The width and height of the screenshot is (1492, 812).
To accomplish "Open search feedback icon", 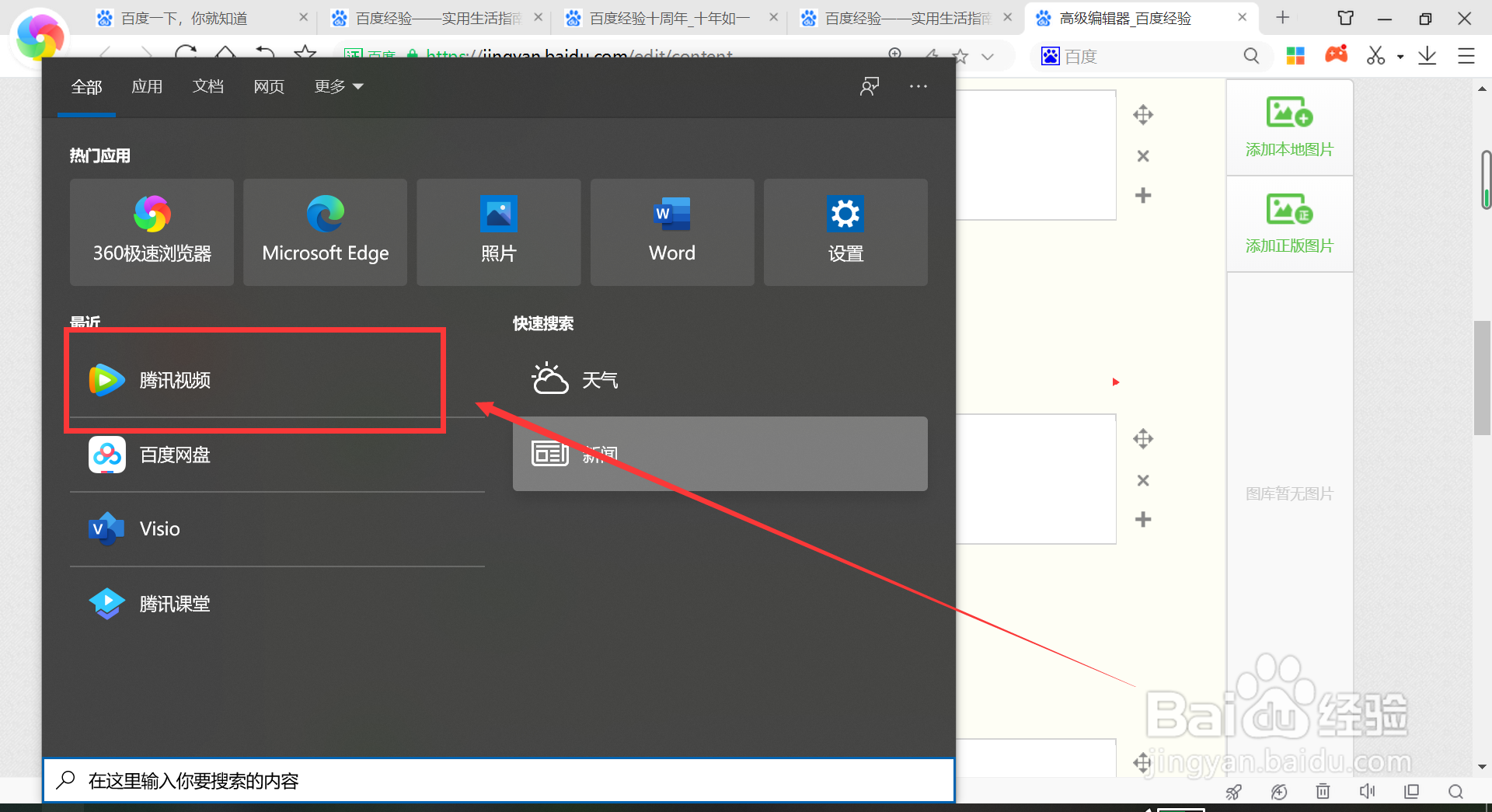I will point(870,86).
